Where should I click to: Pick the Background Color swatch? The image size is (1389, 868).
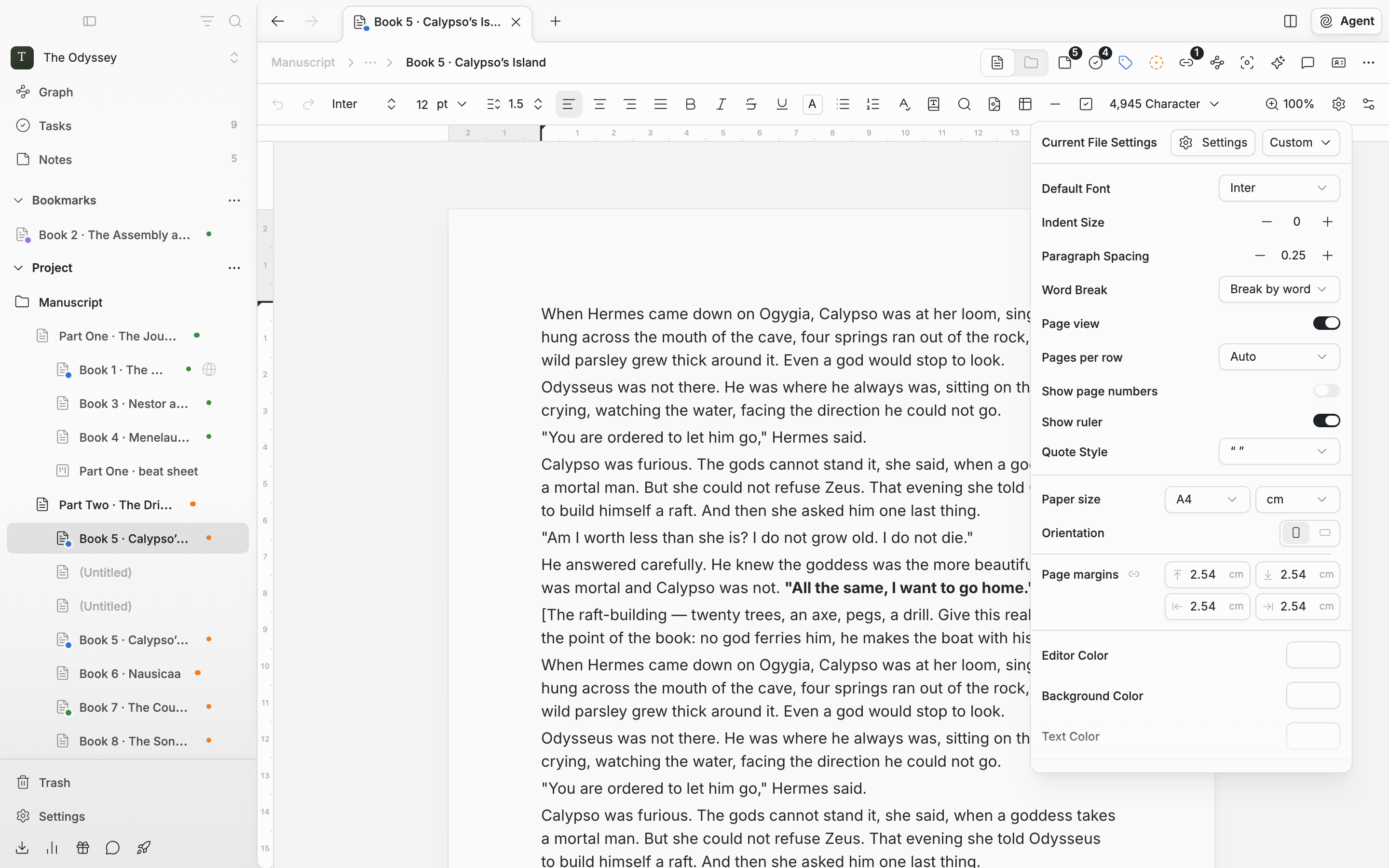pos(1313,696)
